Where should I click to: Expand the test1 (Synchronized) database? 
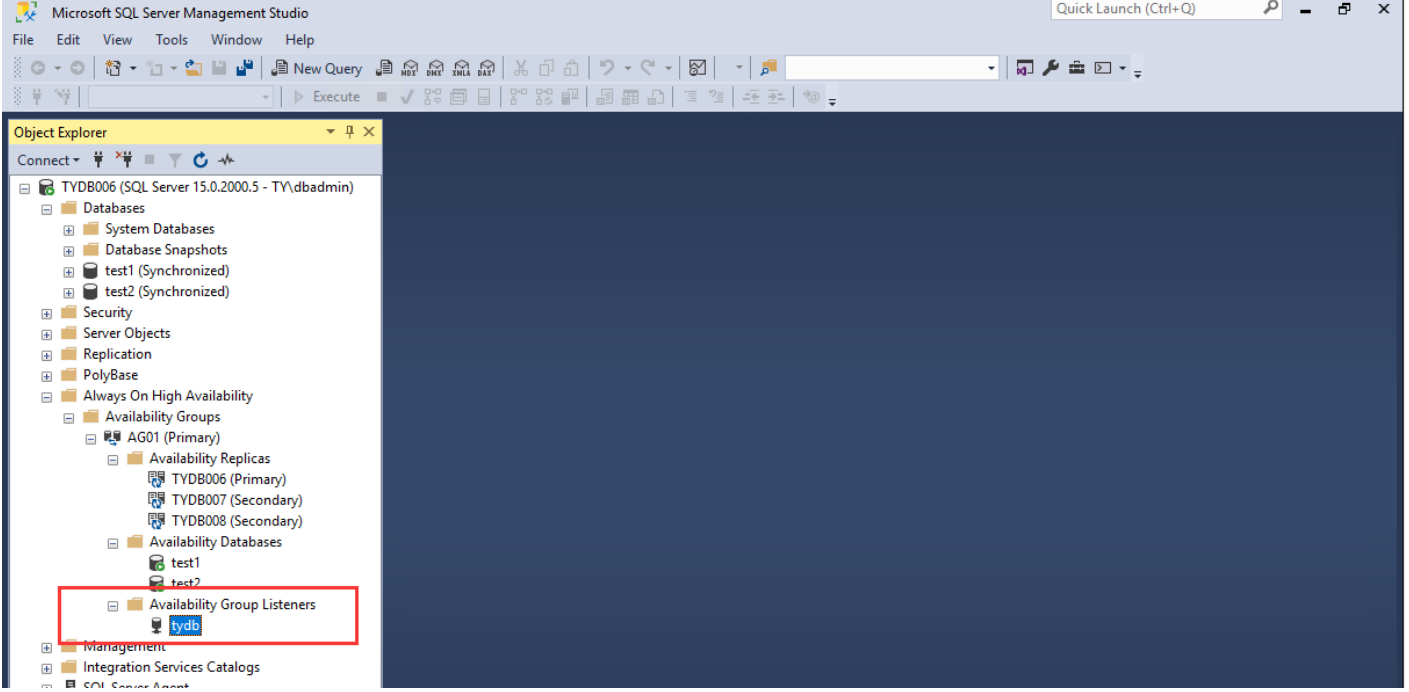coord(69,271)
